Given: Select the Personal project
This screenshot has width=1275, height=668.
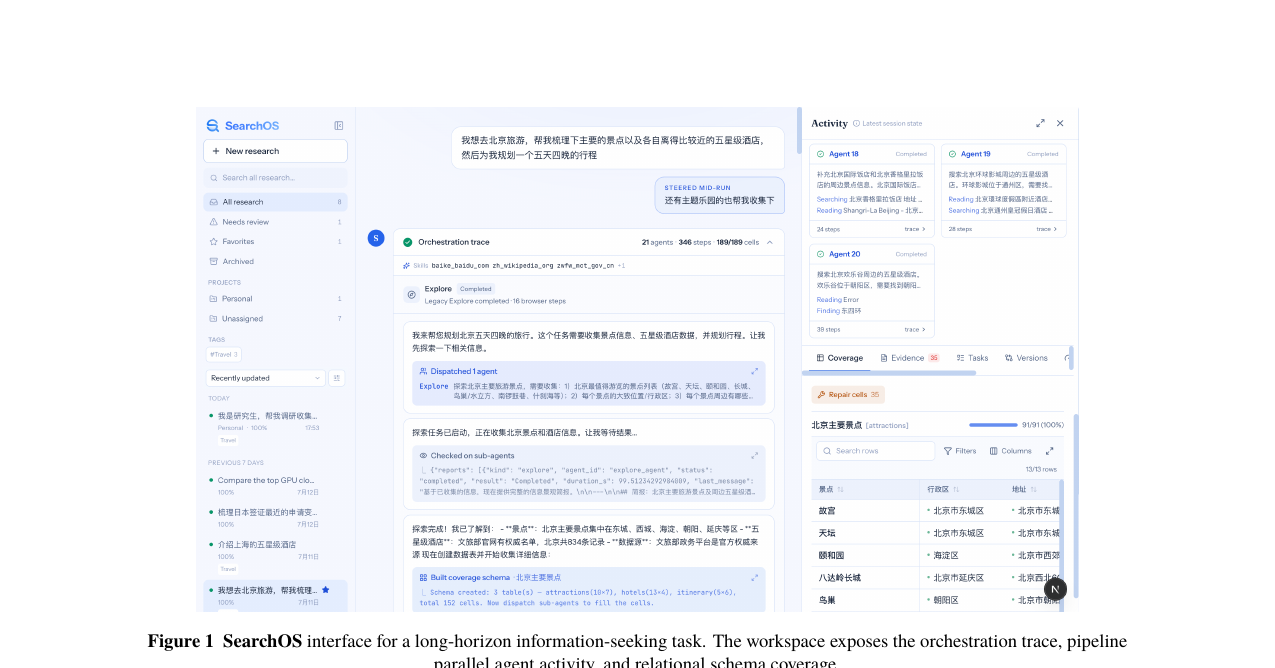Looking at the screenshot, I should point(275,299).
